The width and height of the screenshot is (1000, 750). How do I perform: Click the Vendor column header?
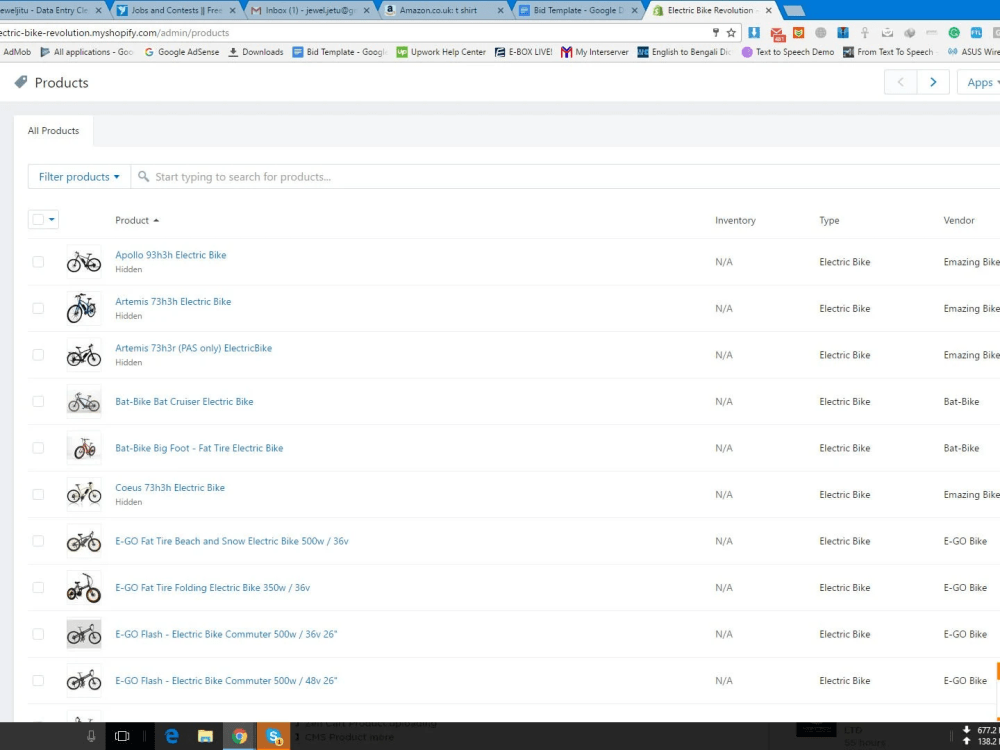959,220
